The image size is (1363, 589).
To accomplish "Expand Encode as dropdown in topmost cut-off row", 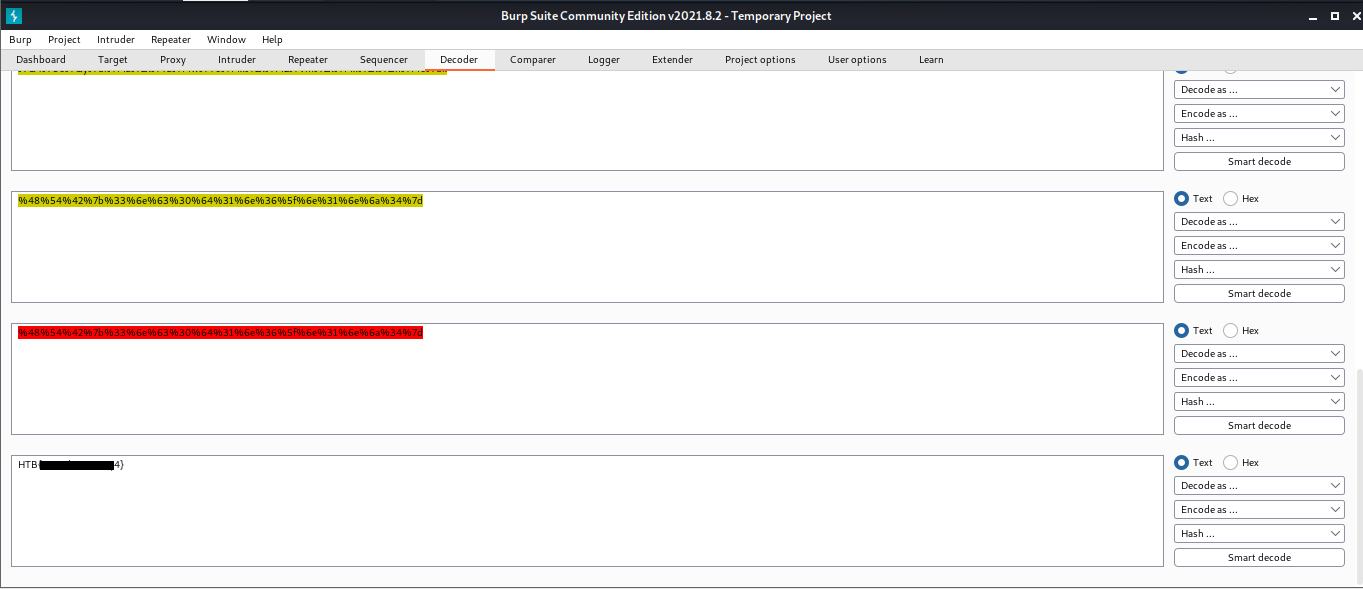I will 1259,113.
